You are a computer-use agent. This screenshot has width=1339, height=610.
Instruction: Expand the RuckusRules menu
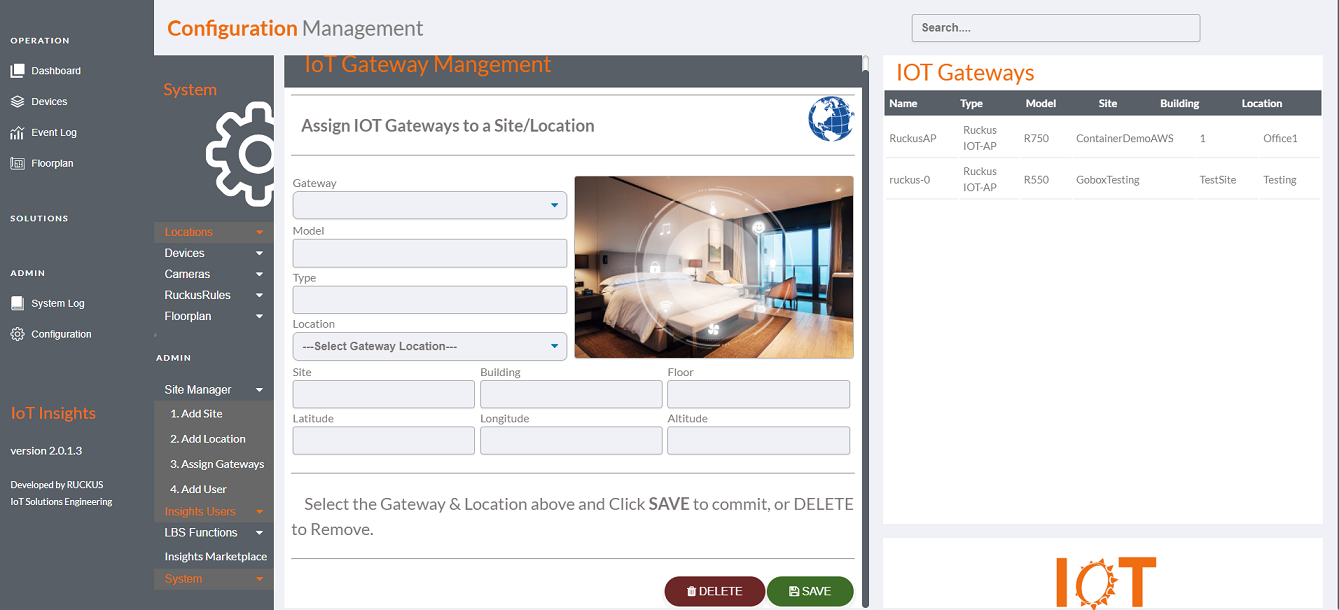214,295
